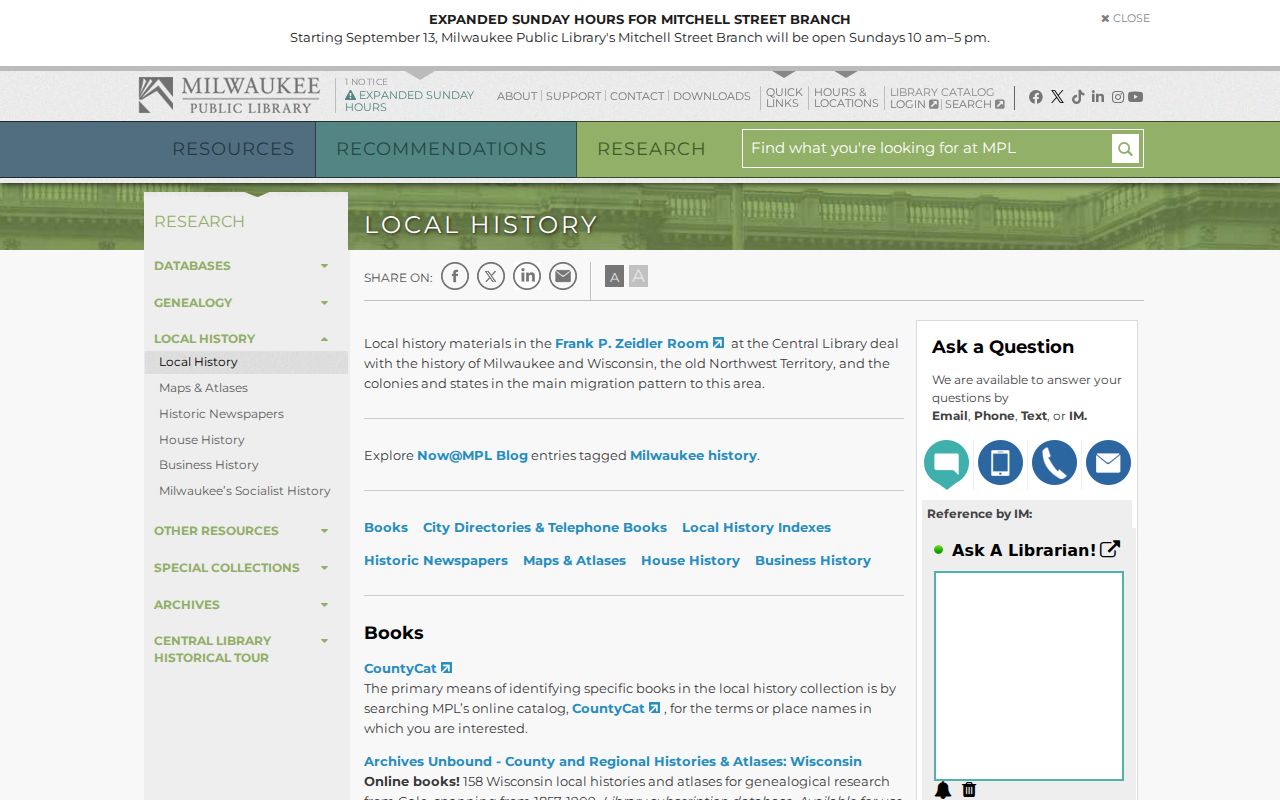Screen dimensions: 1280x800
Task: Expand Central Library Historical Tour section
Action: click(x=324, y=641)
